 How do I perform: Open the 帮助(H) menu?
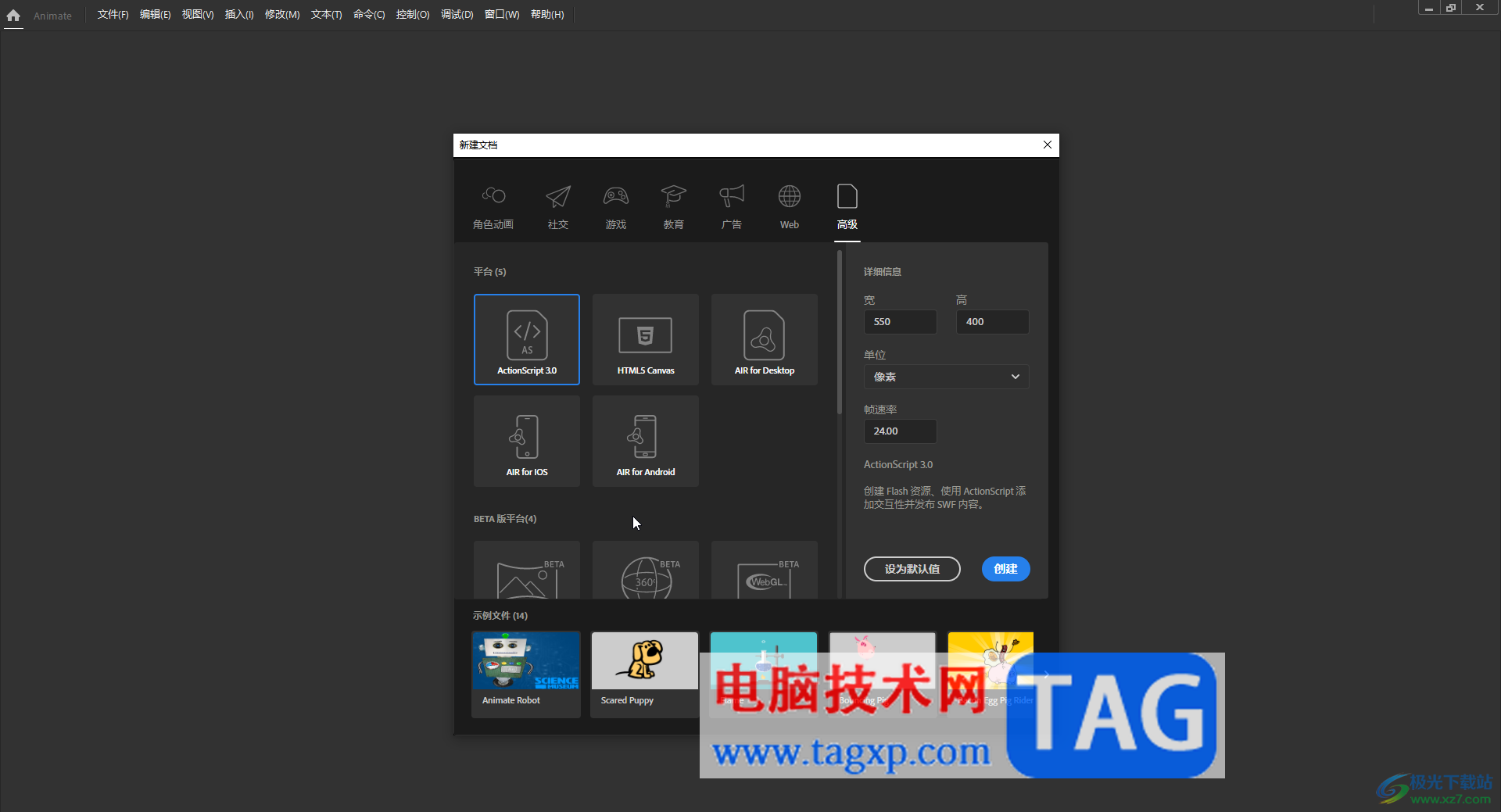pyautogui.click(x=547, y=15)
